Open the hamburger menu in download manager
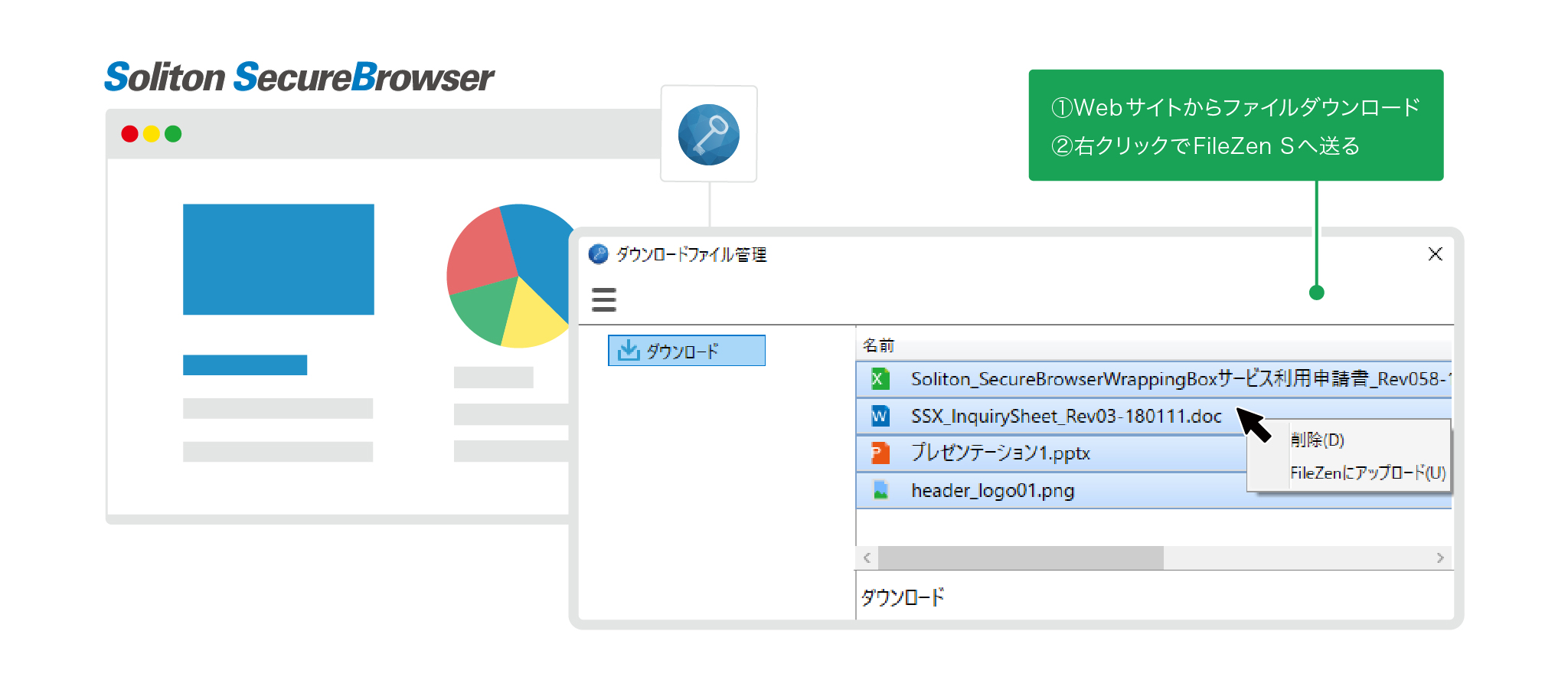The image size is (1568, 690). (x=603, y=299)
